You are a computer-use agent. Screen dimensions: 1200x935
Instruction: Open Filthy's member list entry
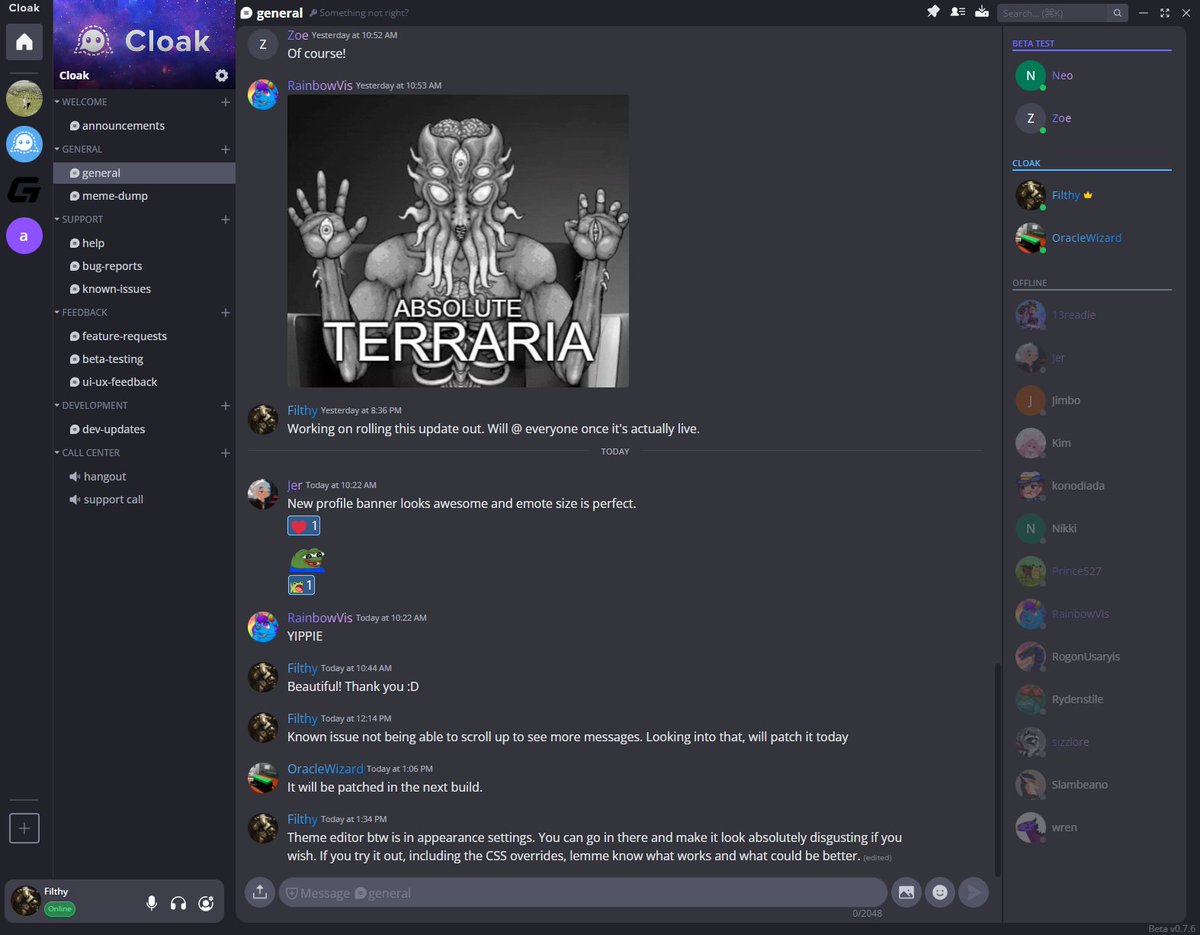click(1093, 195)
